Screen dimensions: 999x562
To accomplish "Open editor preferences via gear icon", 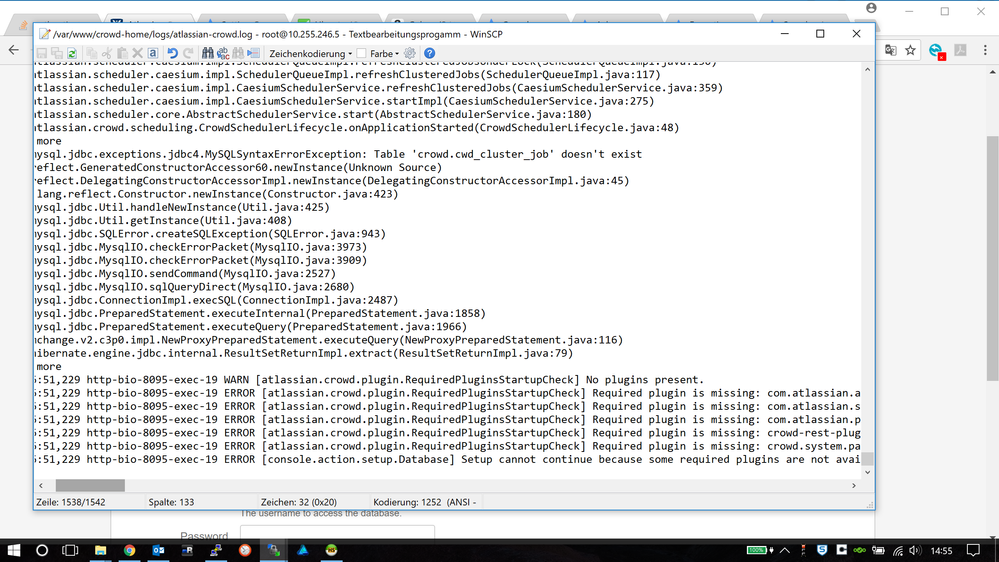I will 410,54.
